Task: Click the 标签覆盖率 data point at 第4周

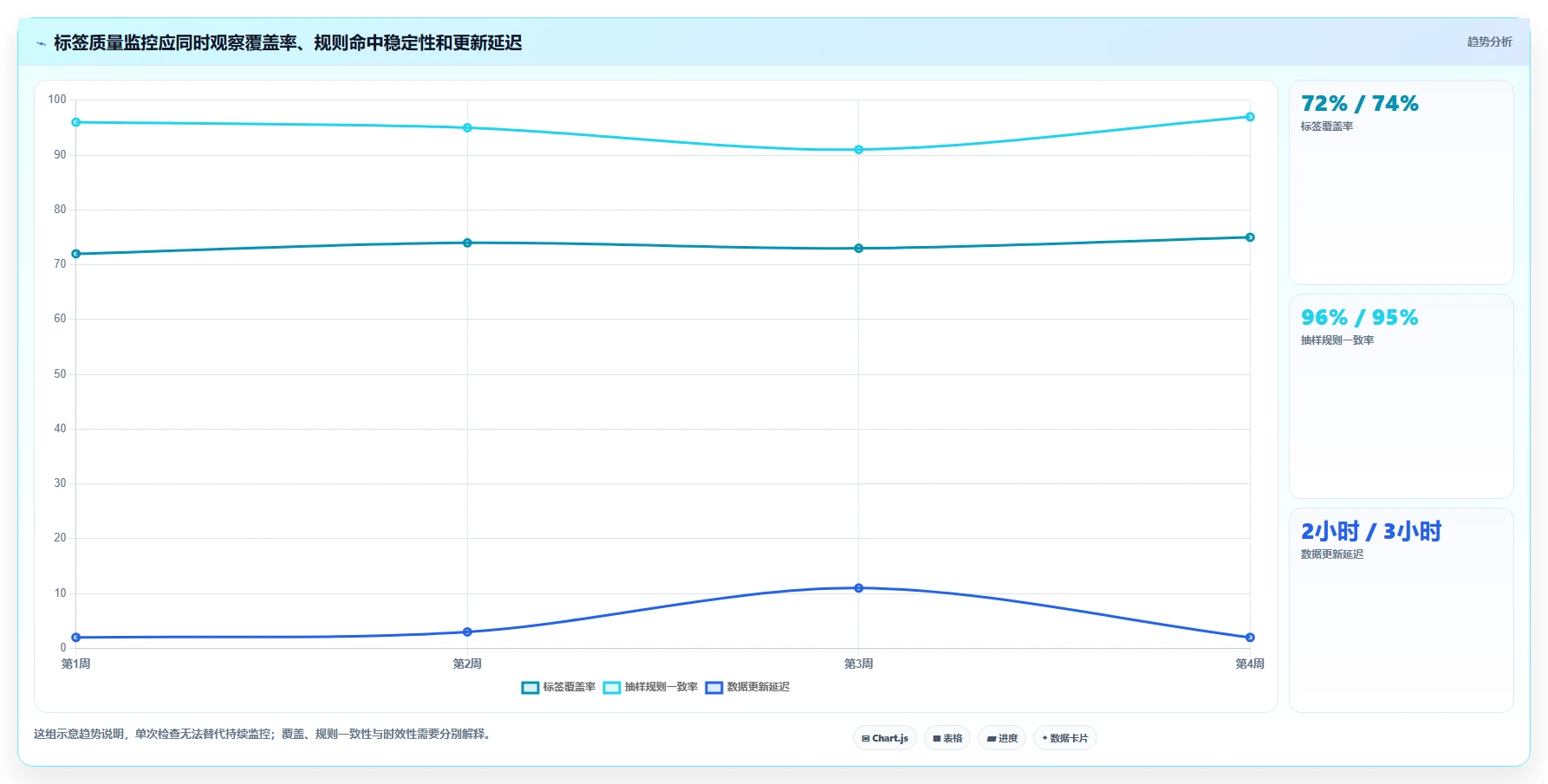Action: pyautogui.click(x=1250, y=237)
